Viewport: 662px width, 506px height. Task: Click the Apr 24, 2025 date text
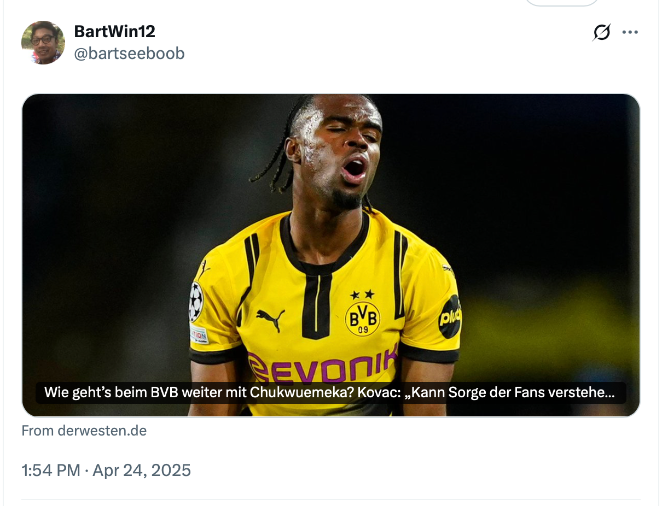142,470
